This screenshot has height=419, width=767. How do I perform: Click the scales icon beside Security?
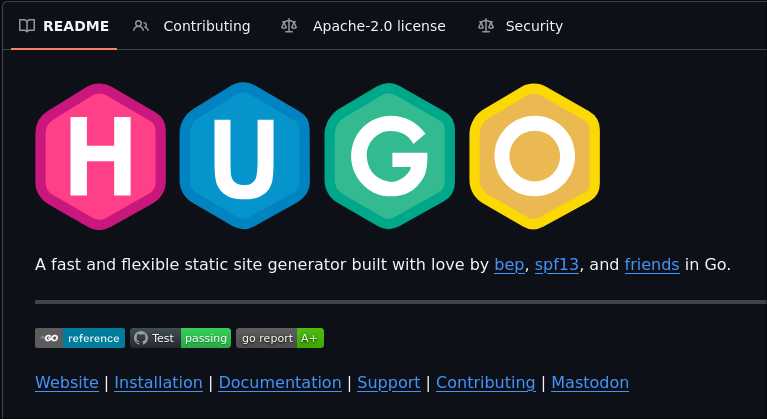[x=486, y=26]
